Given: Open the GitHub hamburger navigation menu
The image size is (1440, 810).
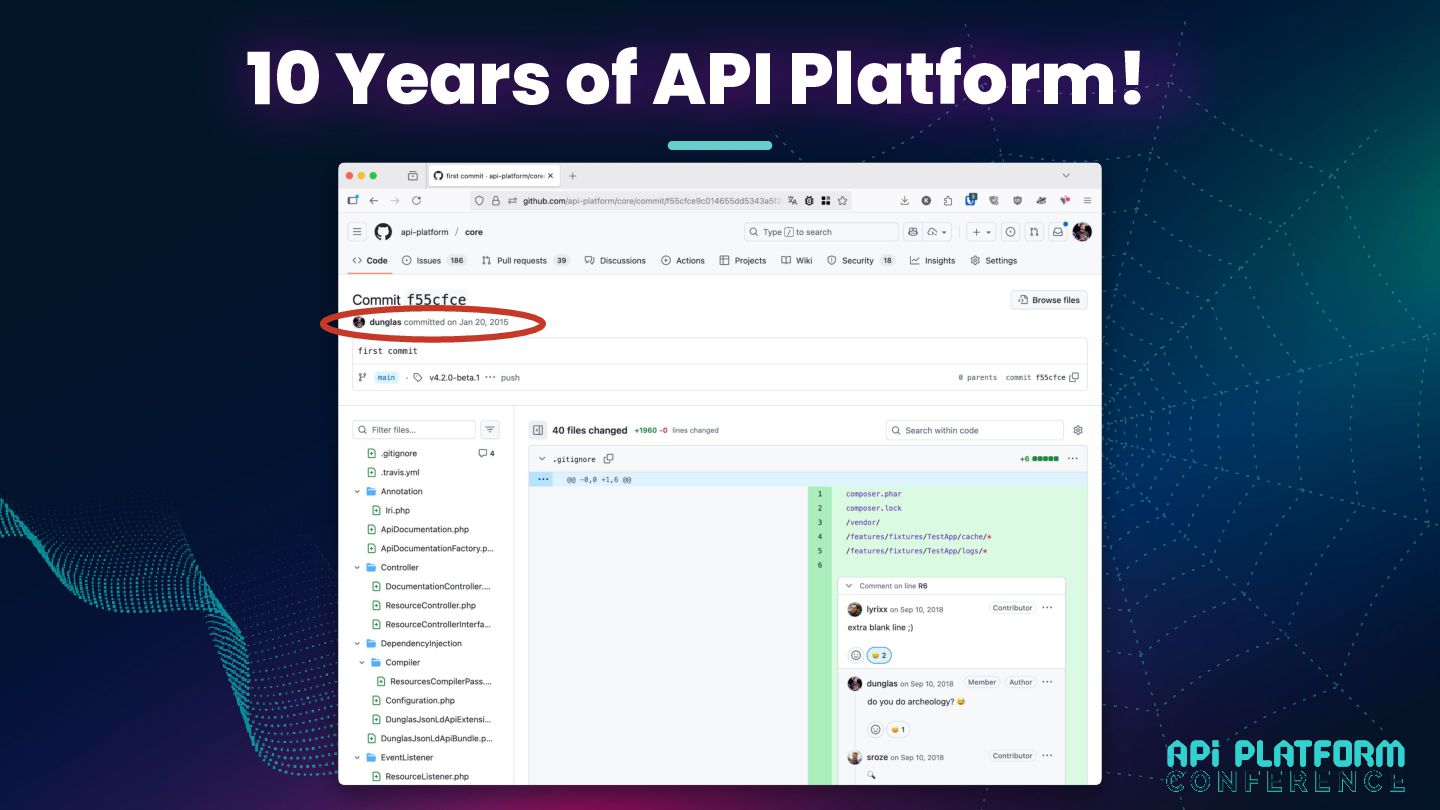Looking at the screenshot, I should pyautogui.click(x=357, y=232).
